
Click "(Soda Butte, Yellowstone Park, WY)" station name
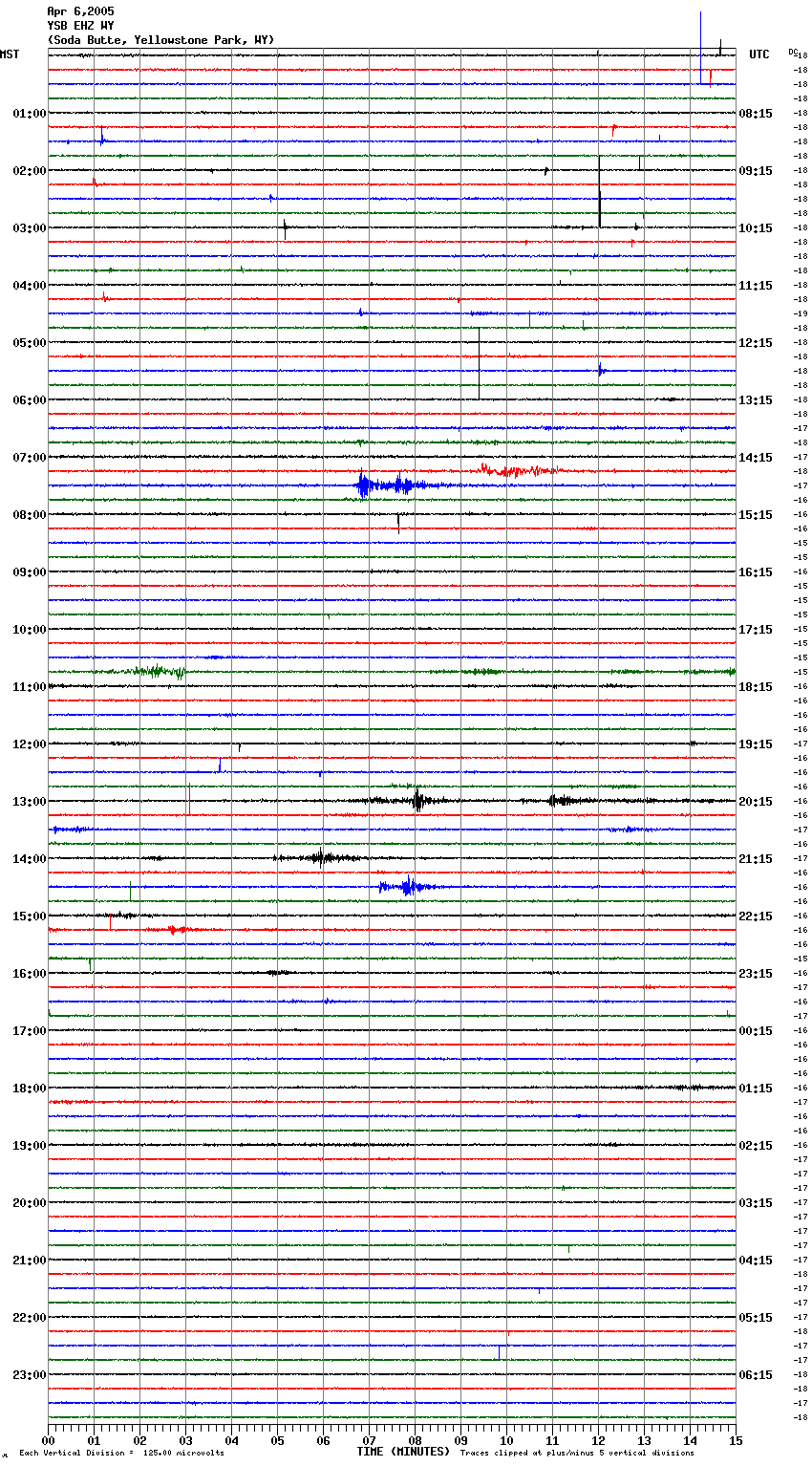pyautogui.click(x=160, y=40)
